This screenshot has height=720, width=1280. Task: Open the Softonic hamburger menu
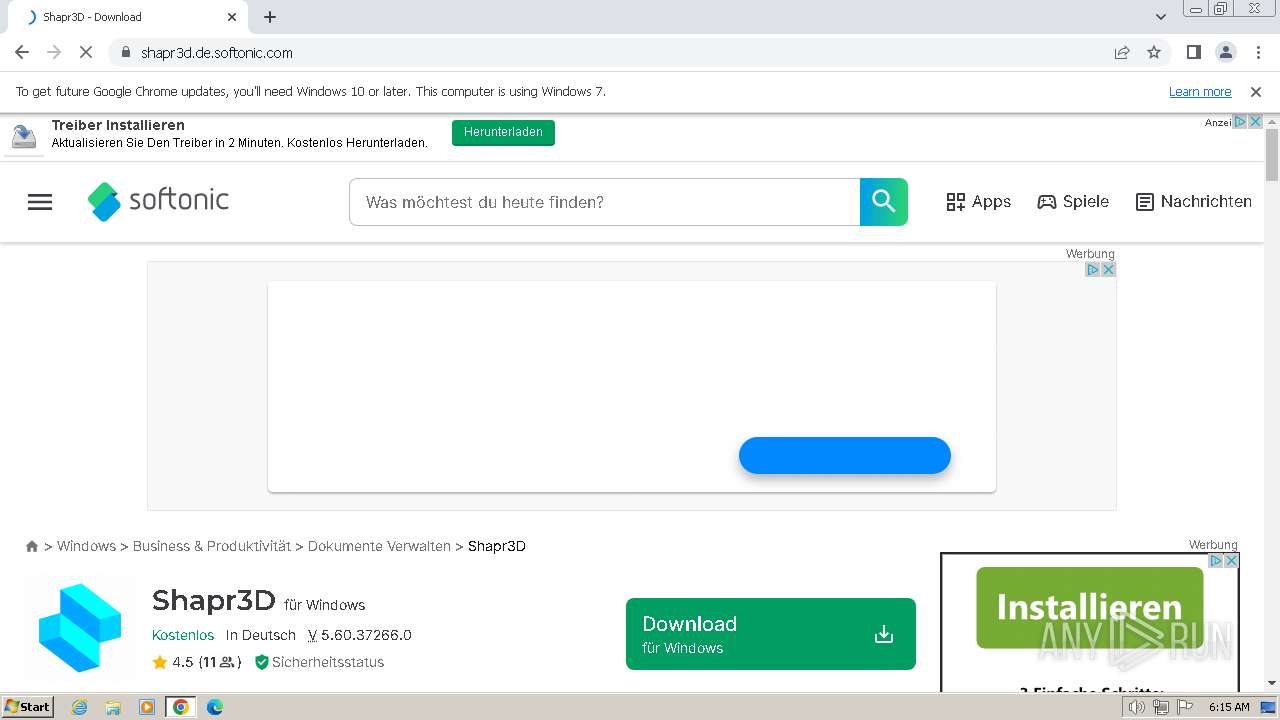(40, 202)
